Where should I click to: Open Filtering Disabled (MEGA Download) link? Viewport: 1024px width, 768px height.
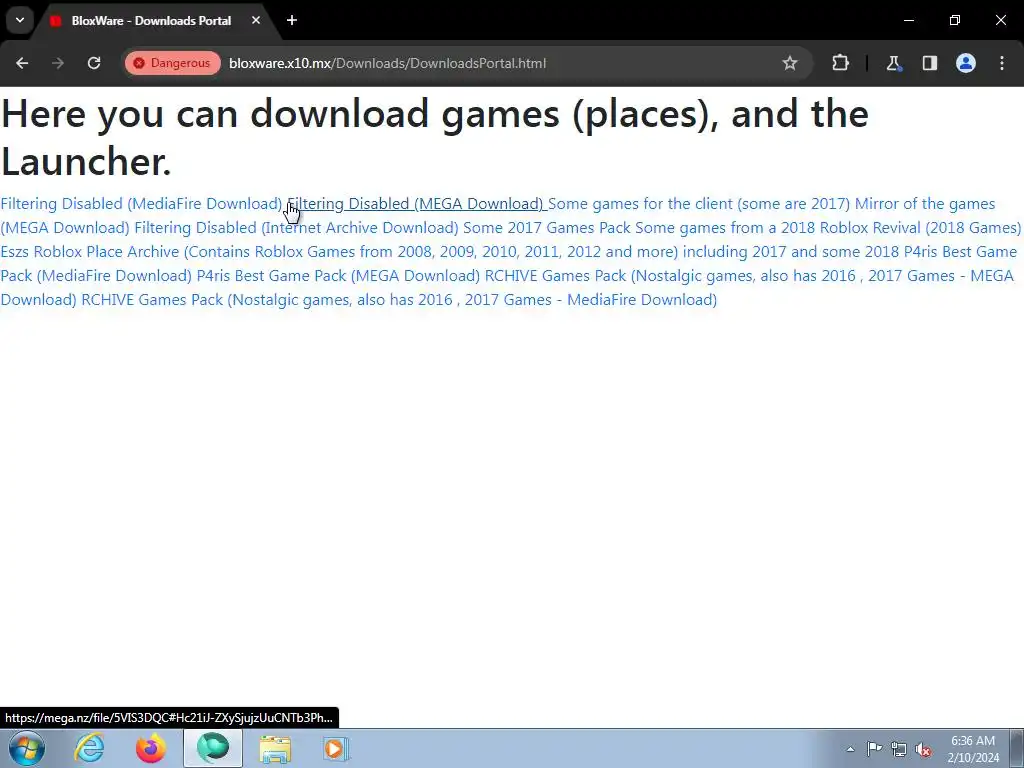415,204
